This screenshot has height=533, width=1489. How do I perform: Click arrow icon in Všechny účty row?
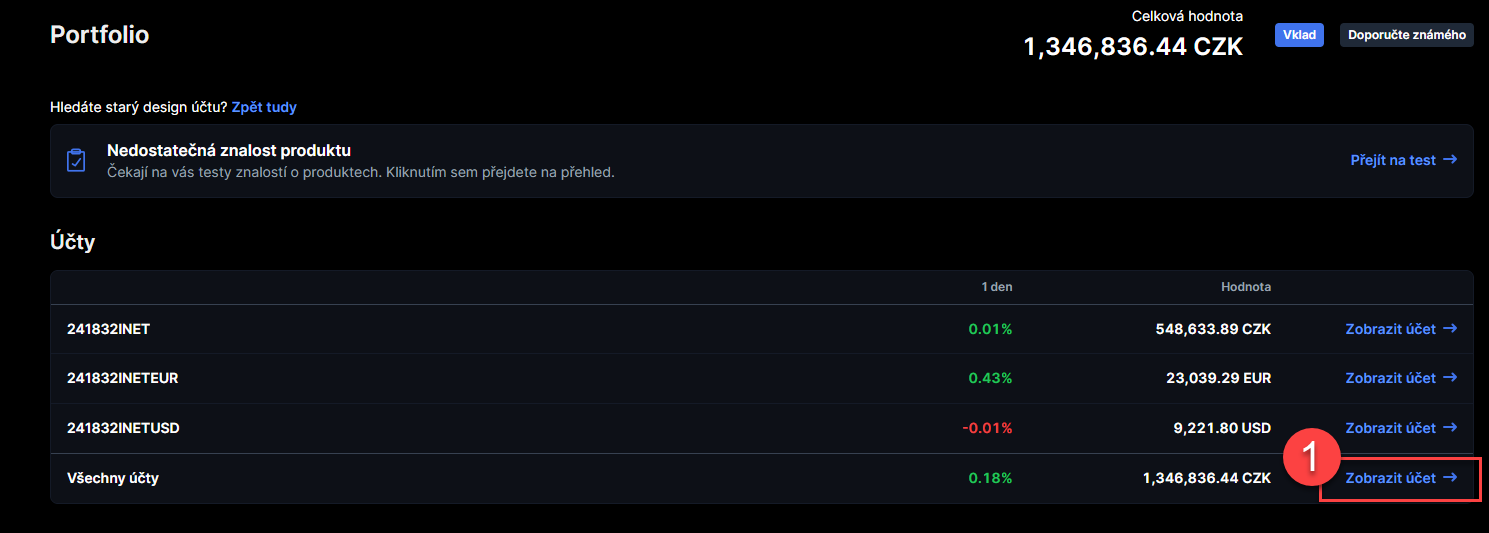[x=1450, y=478]
